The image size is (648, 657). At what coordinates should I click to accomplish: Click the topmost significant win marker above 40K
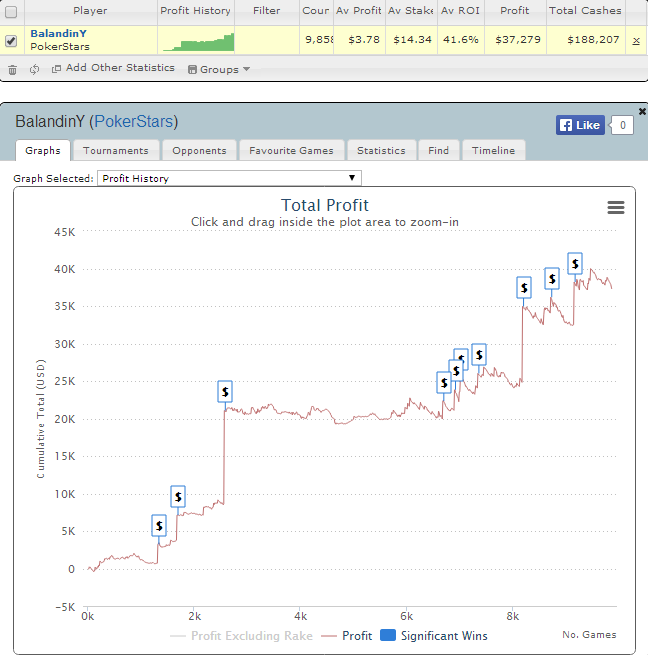tap(575, 264)
